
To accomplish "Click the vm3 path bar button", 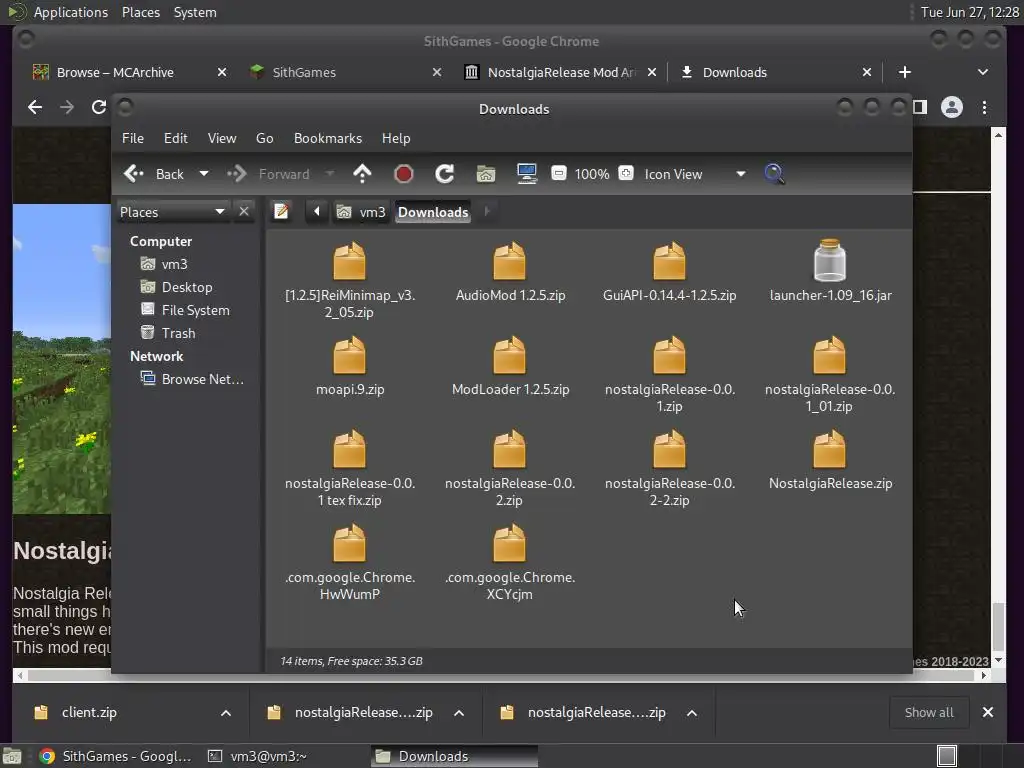I will click(x=362, y=212).
